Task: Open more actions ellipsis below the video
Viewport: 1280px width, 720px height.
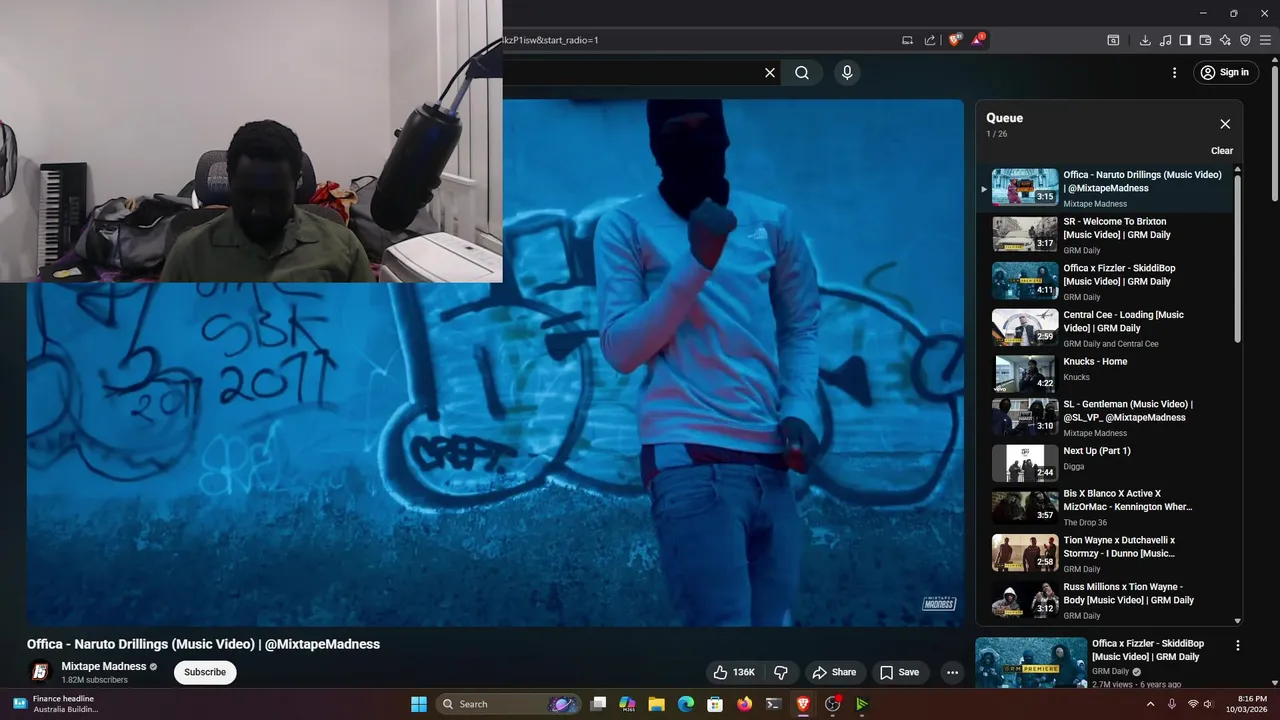Action: (x=952, y=672)
